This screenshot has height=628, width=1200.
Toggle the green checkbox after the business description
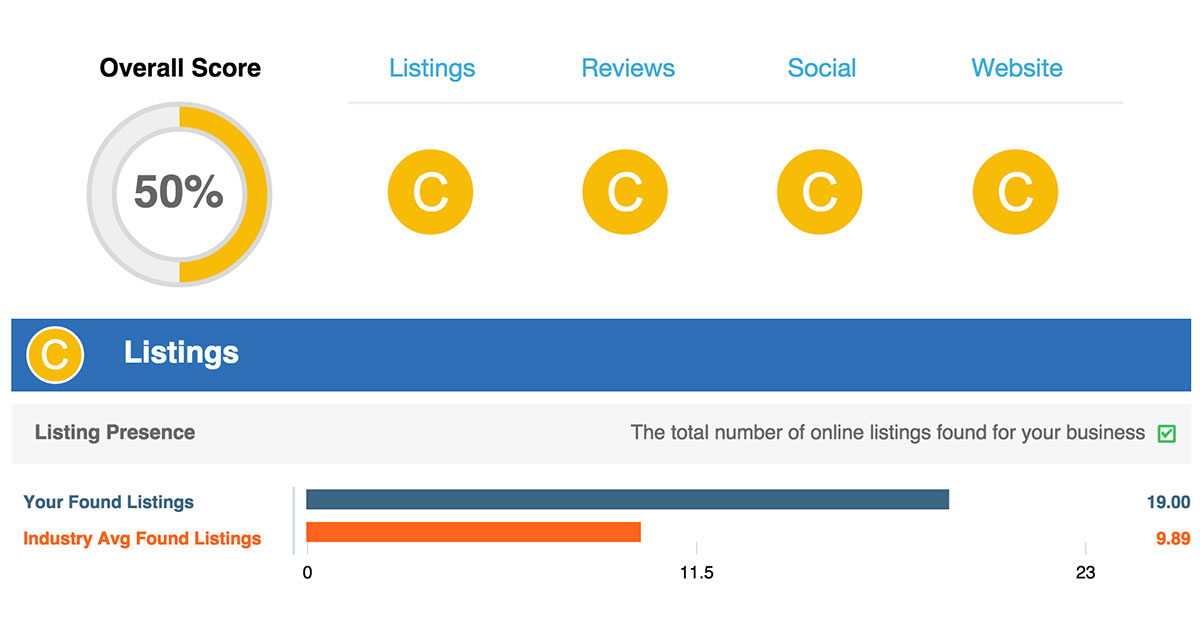(1165, 432)
